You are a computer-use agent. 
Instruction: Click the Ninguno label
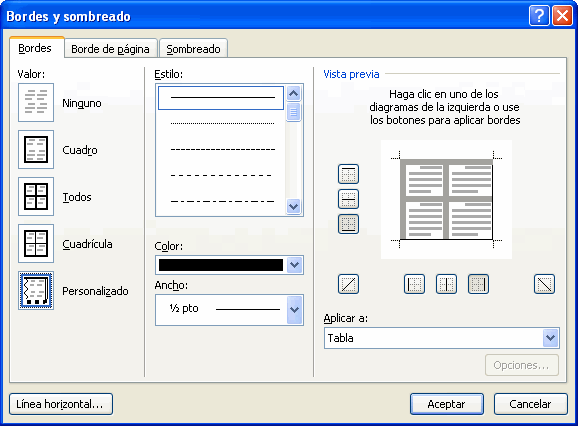pyautogui.click(x=81, y=103)
